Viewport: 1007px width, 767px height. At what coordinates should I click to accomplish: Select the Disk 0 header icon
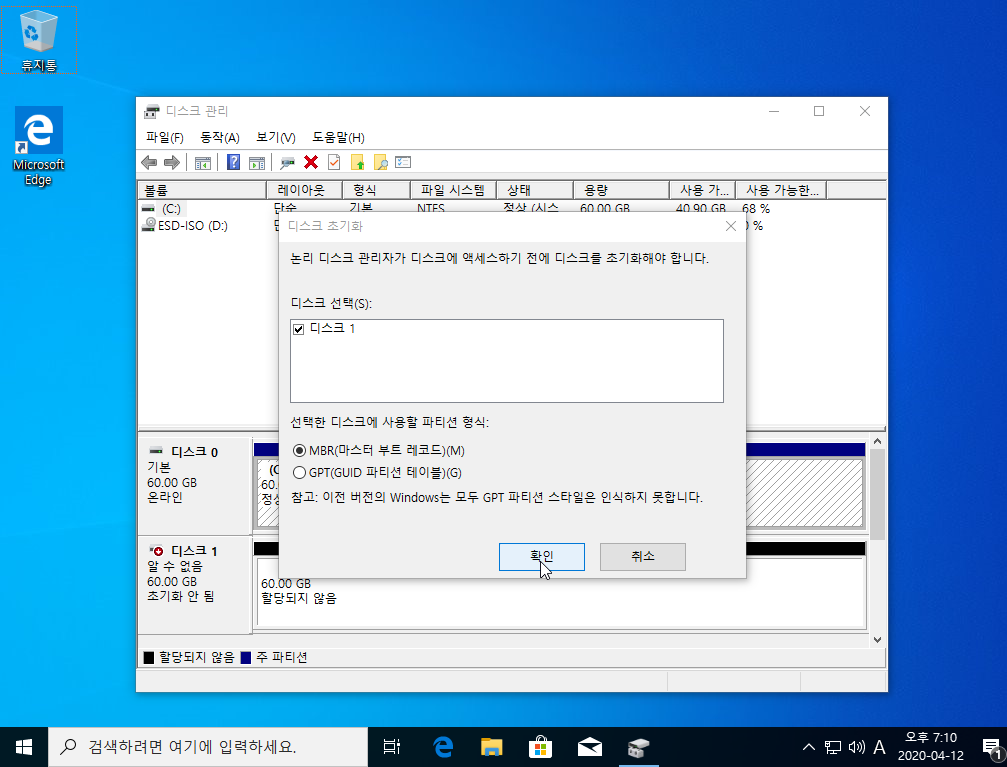point(156,451)
